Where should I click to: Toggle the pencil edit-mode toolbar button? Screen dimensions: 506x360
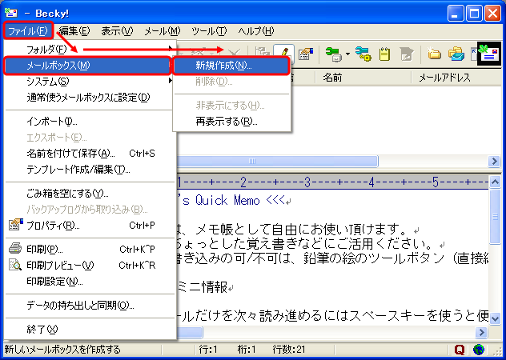point(284,53)
